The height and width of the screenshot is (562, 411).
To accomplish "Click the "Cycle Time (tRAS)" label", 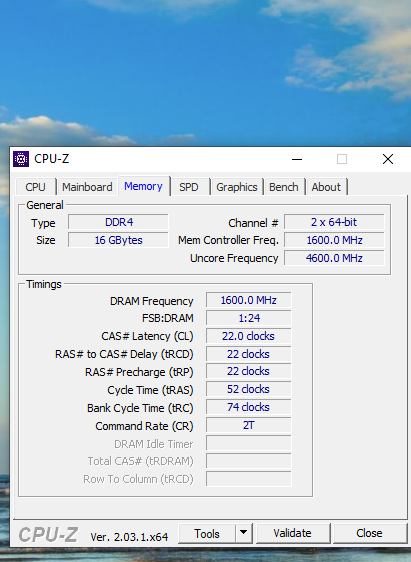I will click(x=150, y=390).
